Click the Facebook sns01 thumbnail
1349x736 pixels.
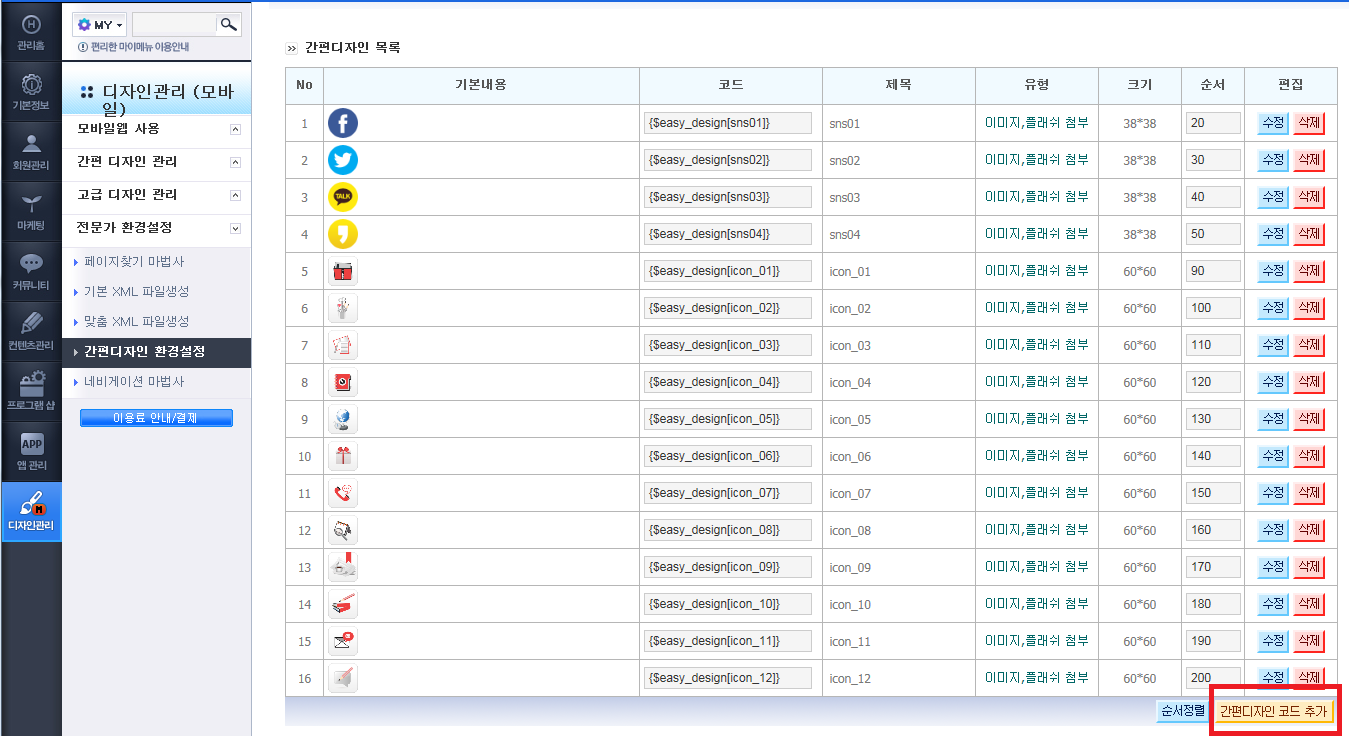point(343,123)
